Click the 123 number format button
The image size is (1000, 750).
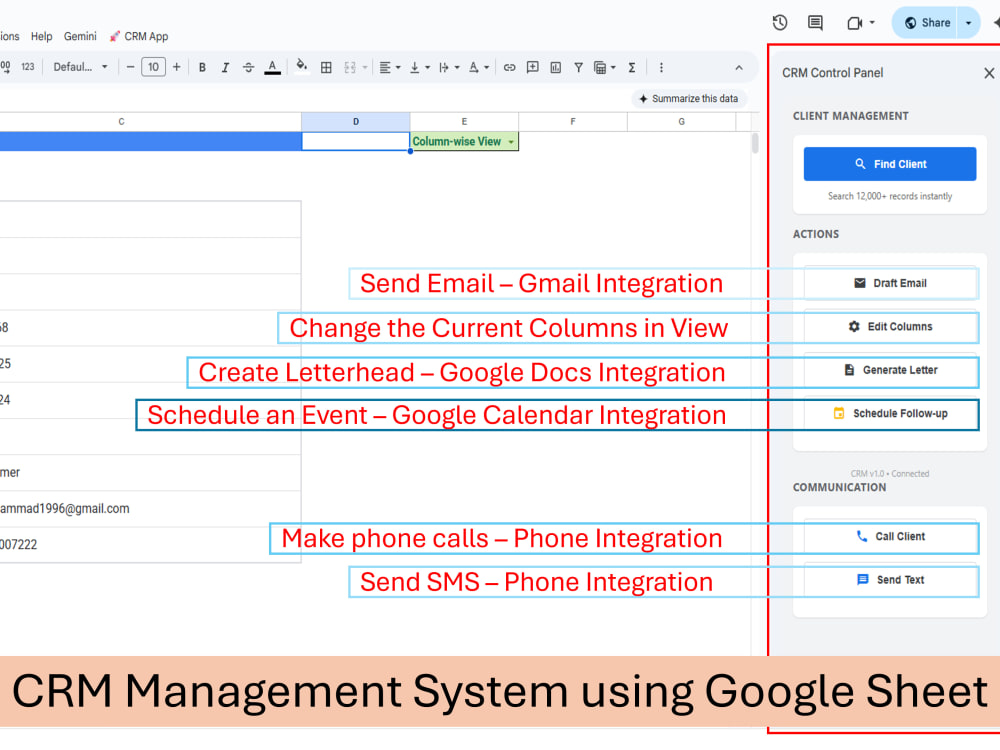(27, 67)
